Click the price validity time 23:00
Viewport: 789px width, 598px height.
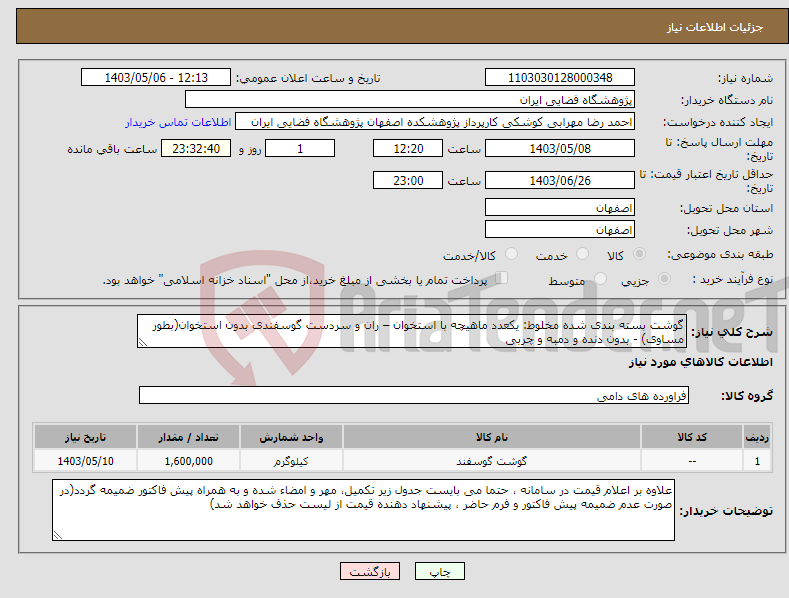(408, 180)
